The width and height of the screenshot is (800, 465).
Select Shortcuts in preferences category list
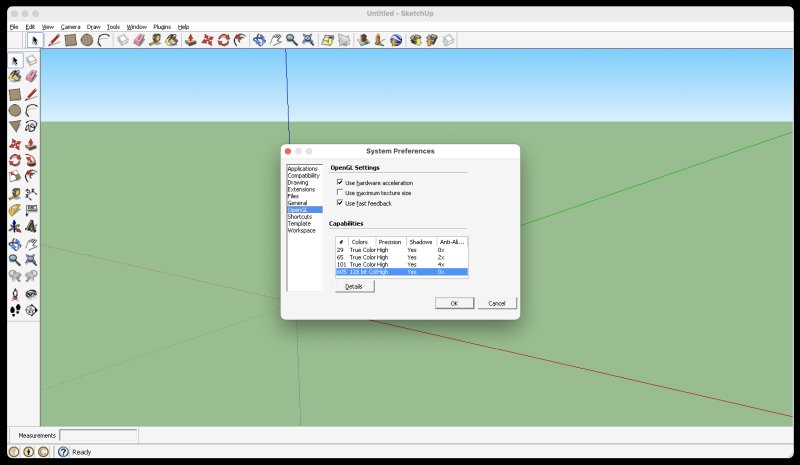coord(299,216)
